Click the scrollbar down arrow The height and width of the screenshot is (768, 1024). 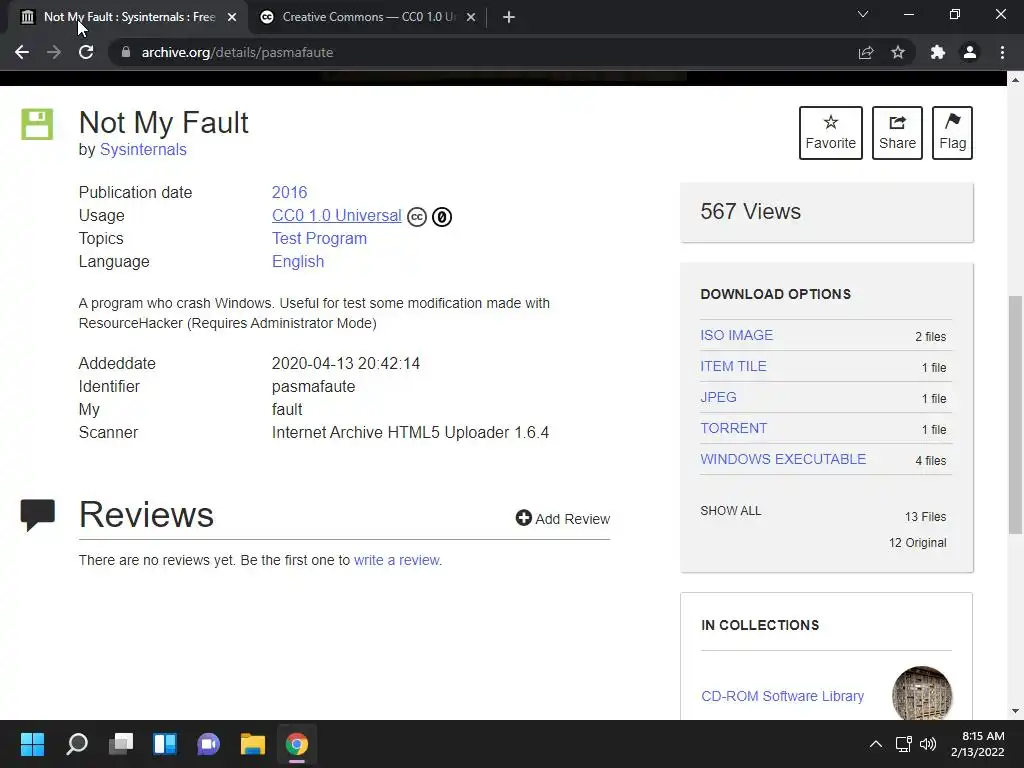pyautogui.click(x=1015, y=711)
